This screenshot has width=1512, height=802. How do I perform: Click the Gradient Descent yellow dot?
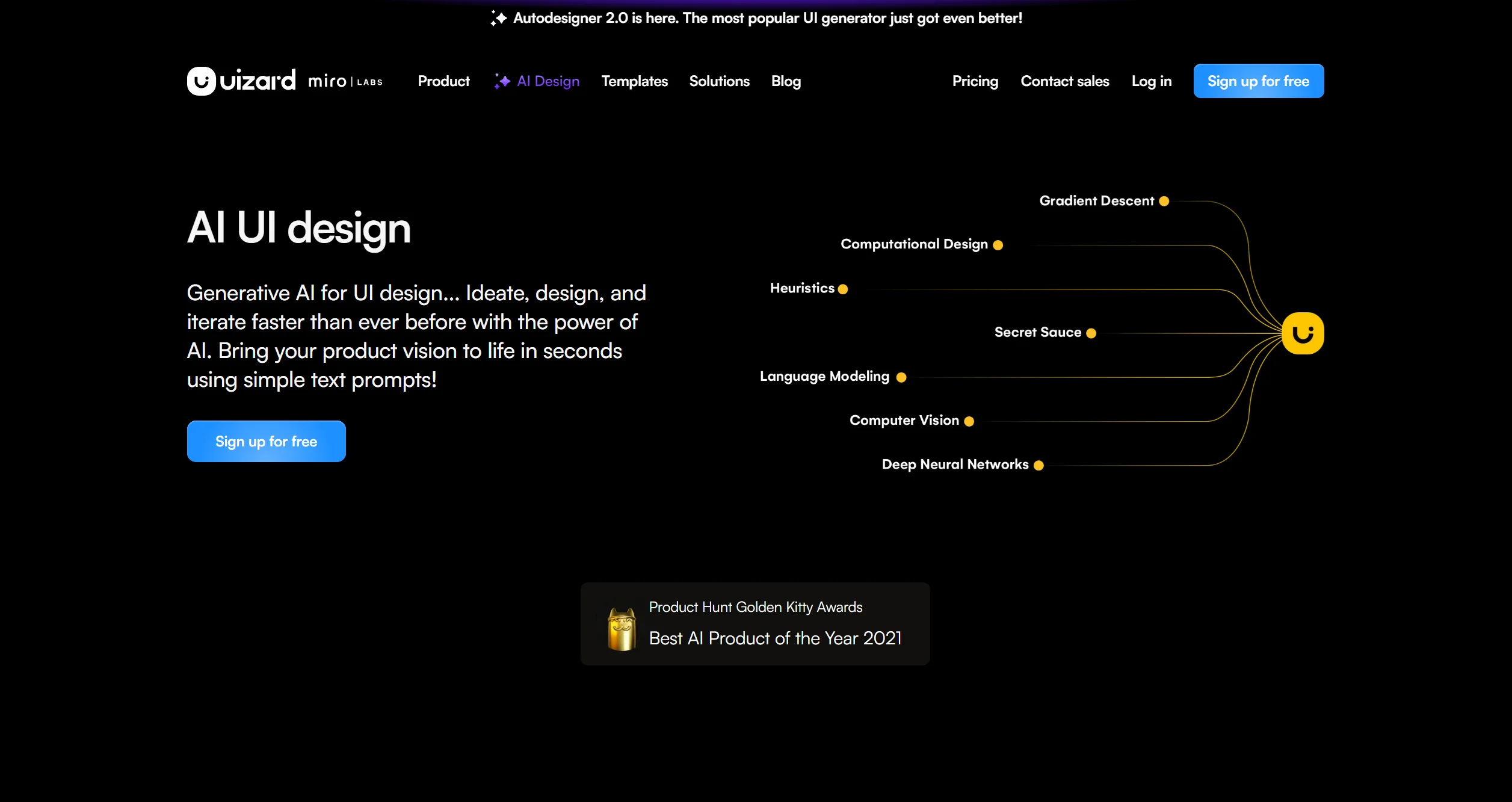coord(1164,202)
